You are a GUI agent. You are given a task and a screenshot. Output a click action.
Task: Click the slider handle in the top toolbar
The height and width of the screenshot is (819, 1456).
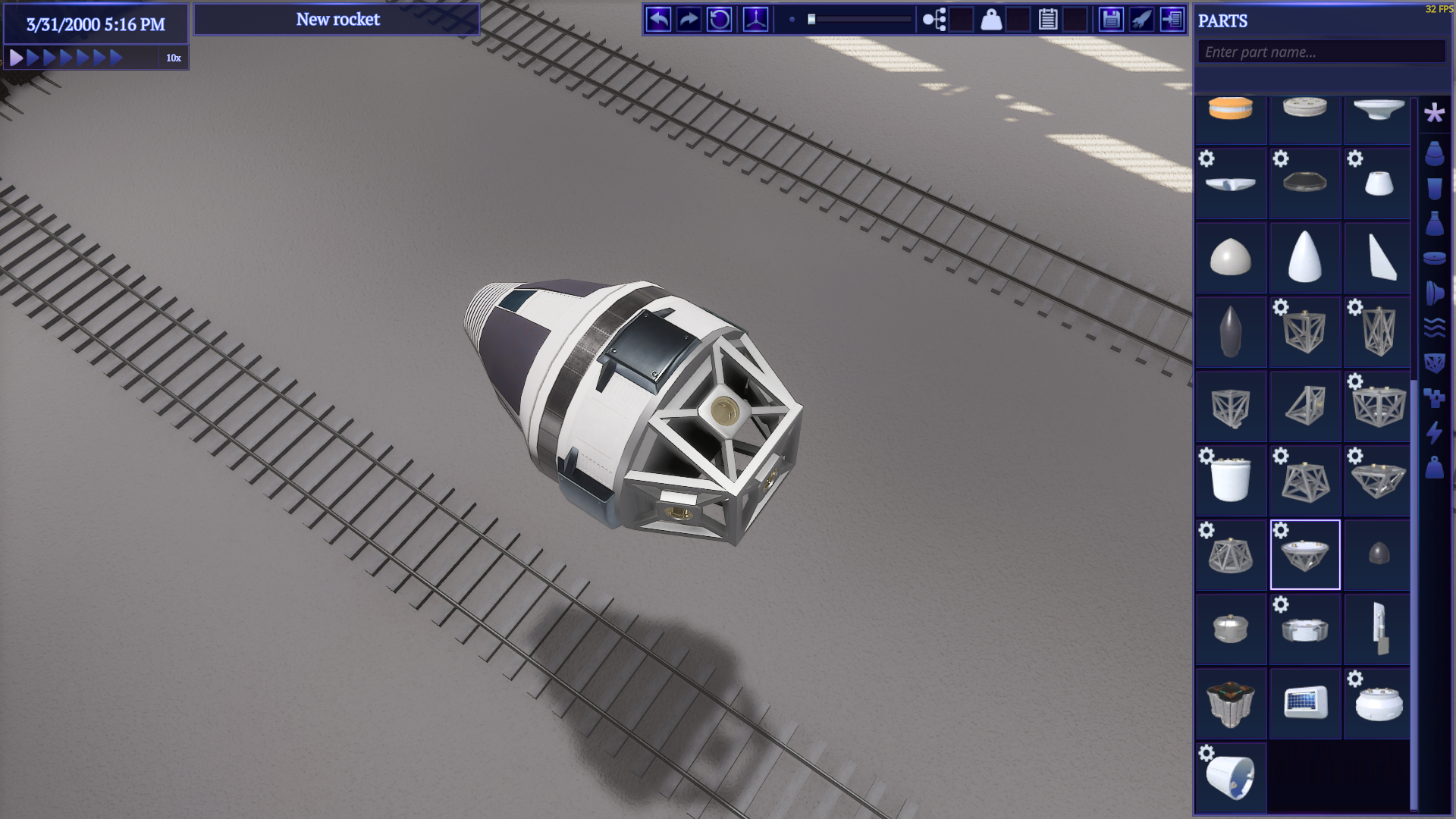[x=811, y=20]
